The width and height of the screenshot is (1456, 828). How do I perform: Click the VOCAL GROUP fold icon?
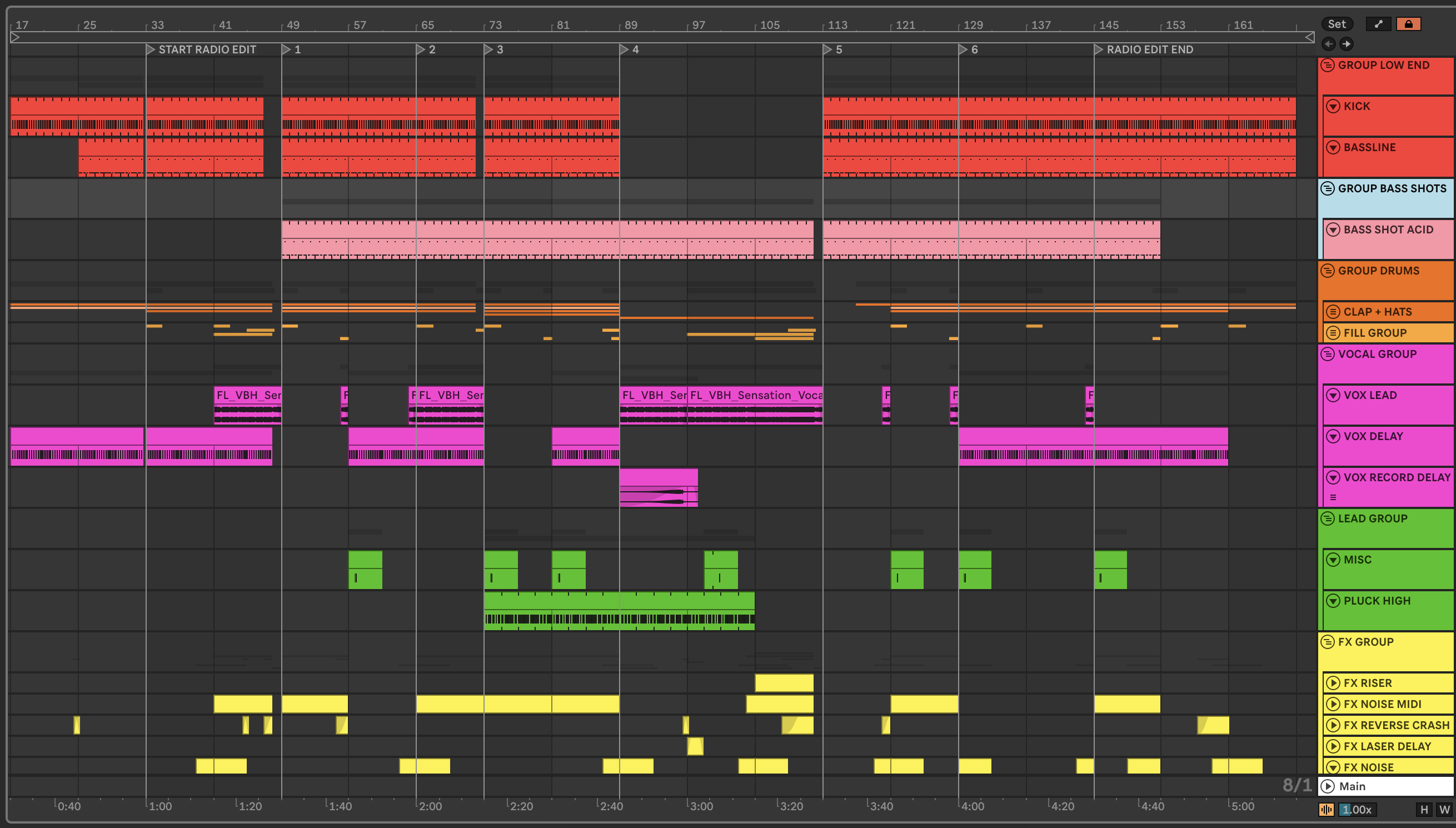(1328, 354)
